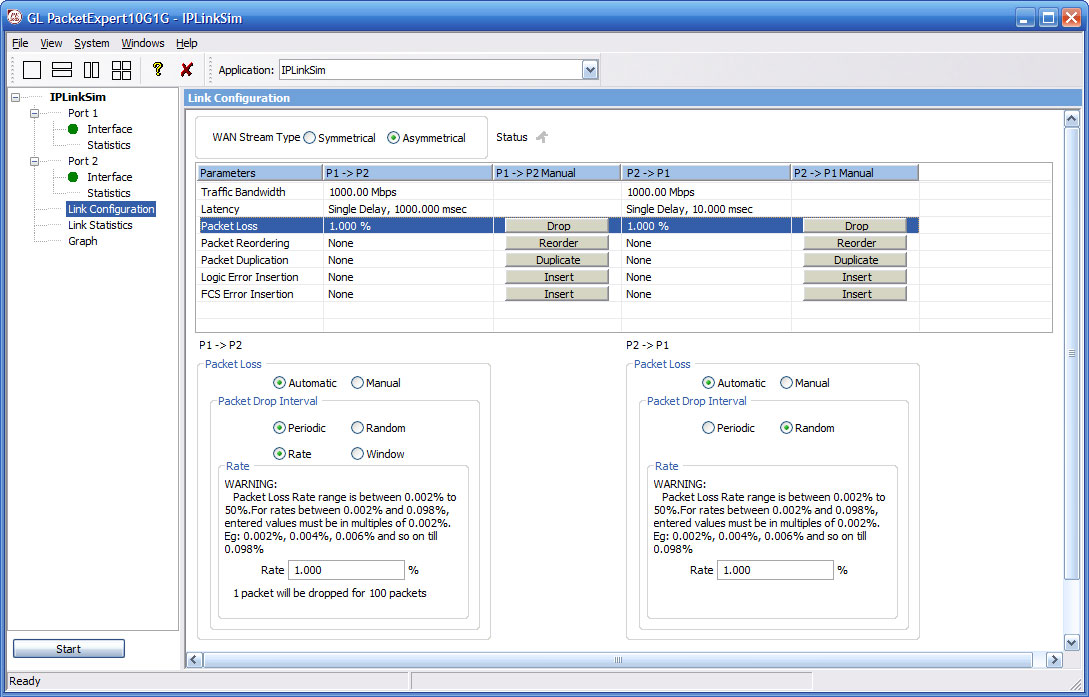Choose Random drop interval for P2 -> P1
The width and height of the screenshot is (1089, 697).
click(x=786, y=428)
